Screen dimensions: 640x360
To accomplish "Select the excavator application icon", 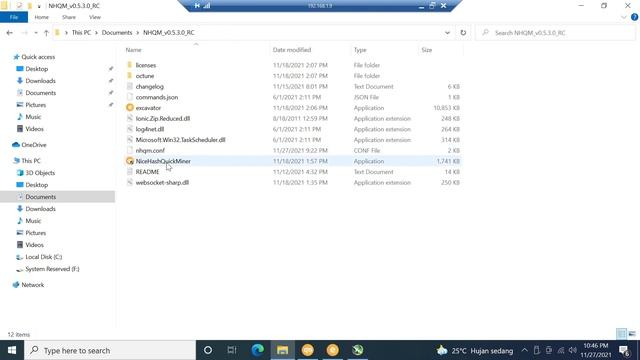I will (130, 108).
